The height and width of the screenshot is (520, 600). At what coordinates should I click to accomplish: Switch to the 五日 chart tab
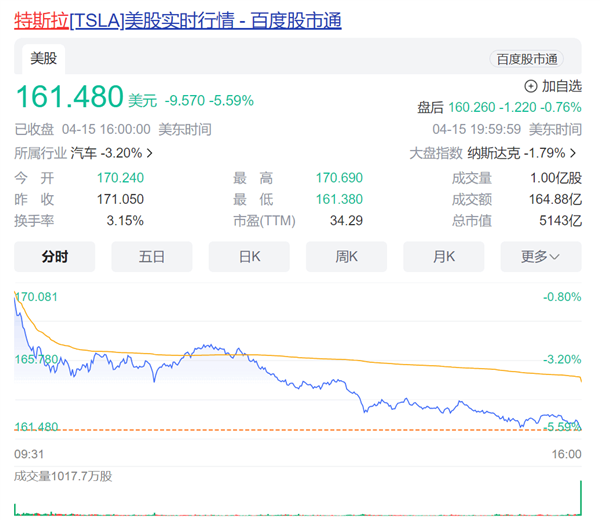point(152,256)
